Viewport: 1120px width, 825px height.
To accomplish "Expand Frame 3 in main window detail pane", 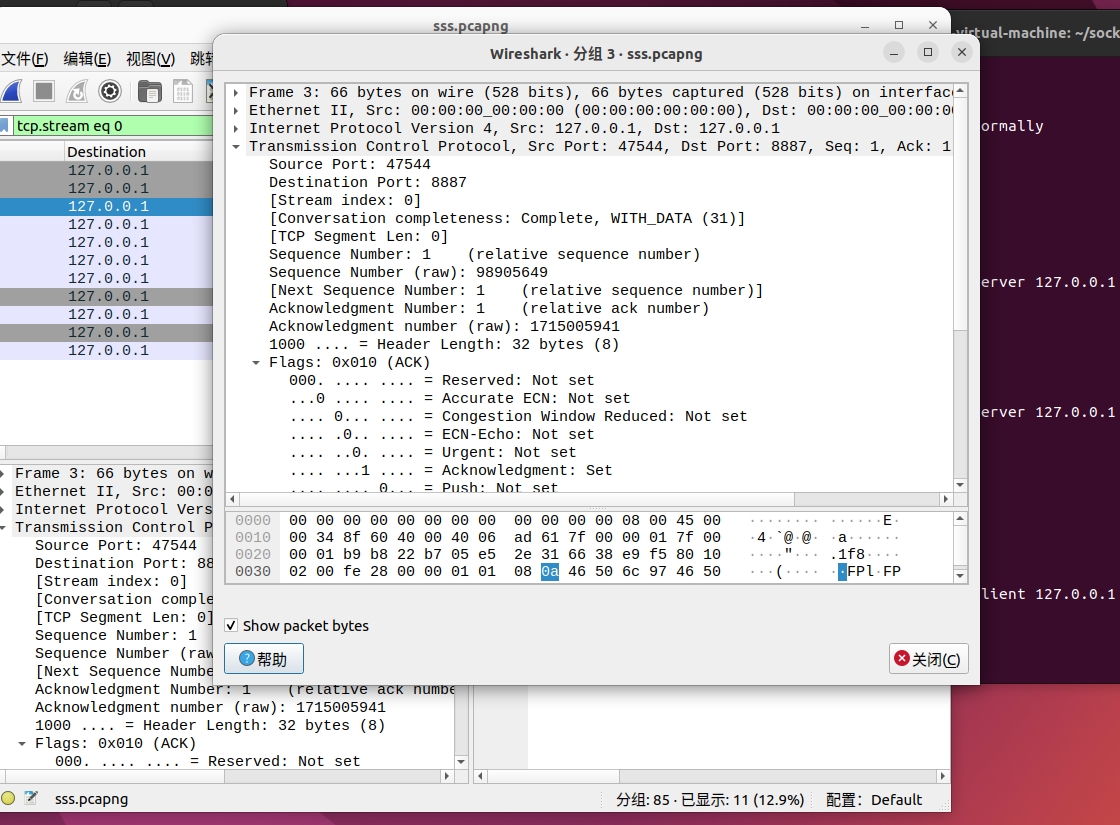I will 3,473.
